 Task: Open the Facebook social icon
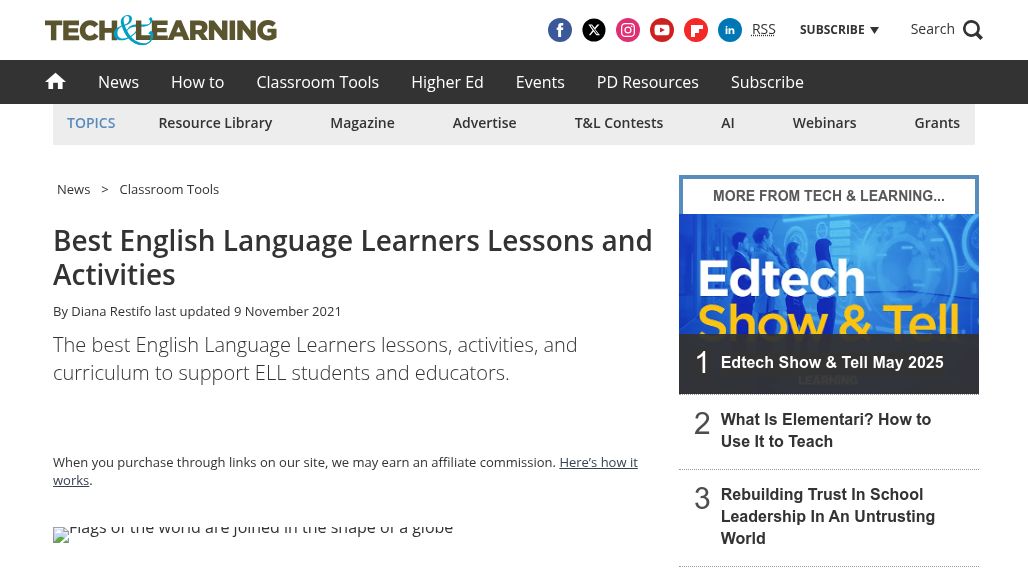559,30
